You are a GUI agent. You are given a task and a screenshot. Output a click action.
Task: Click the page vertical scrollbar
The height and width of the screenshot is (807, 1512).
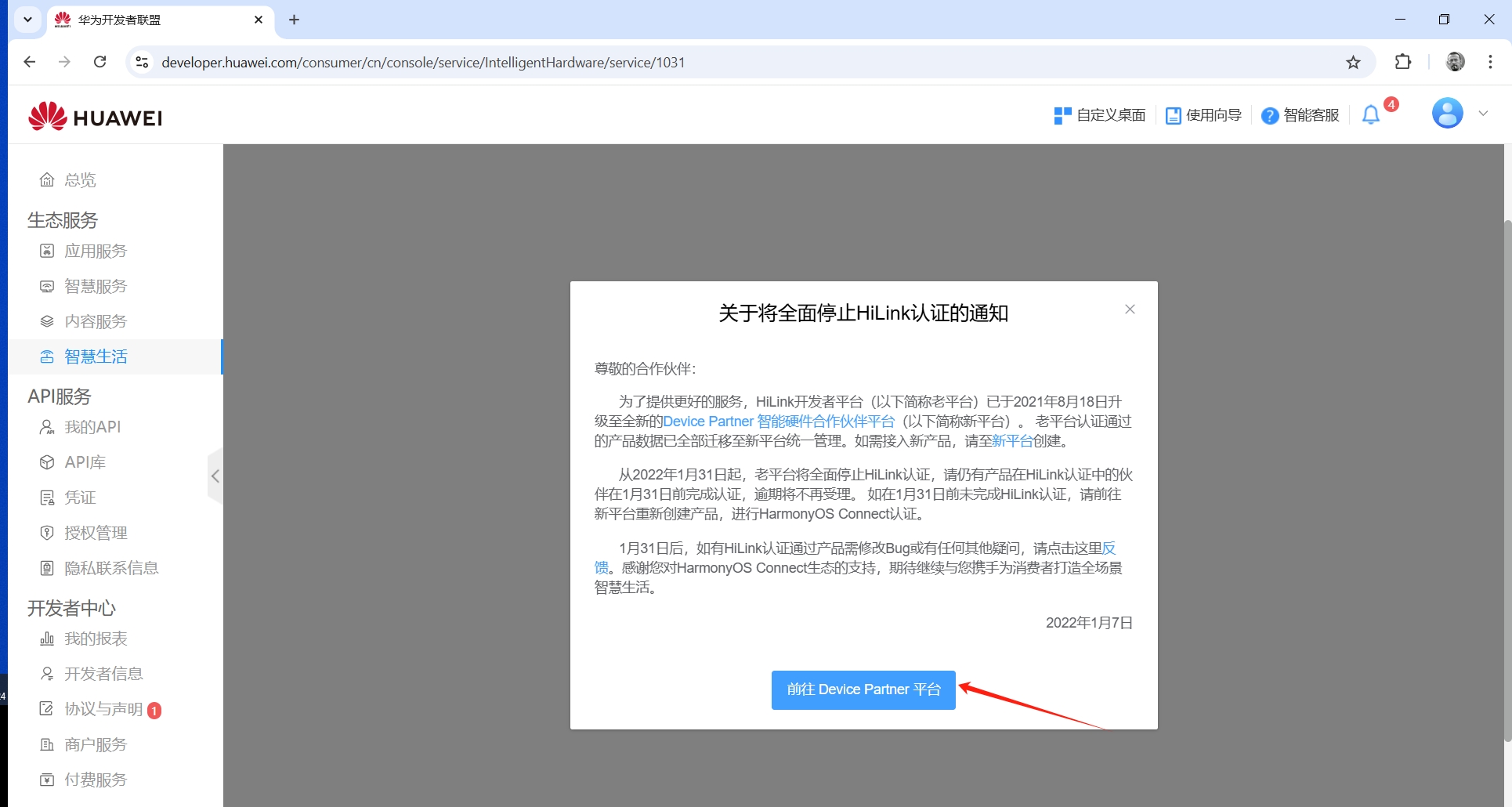[x=1507, y=479]
